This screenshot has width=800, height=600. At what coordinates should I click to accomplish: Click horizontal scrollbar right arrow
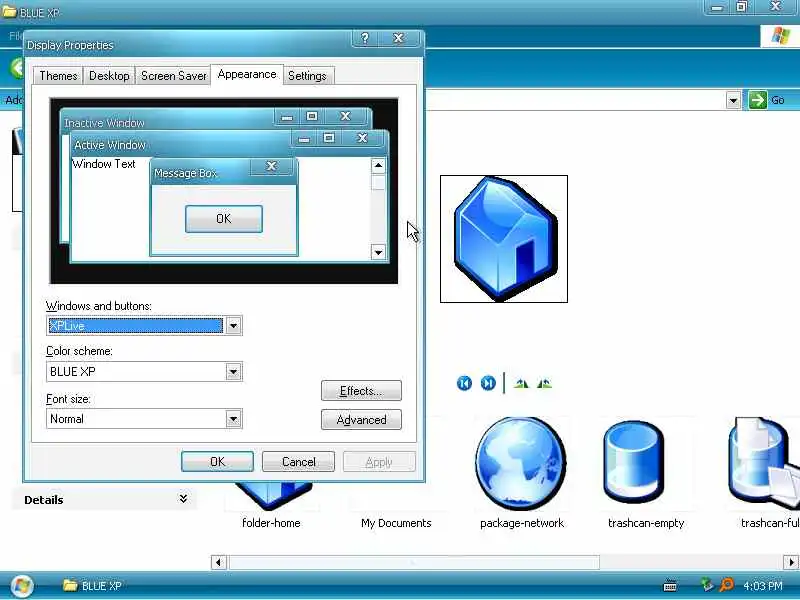click(791, 562)
